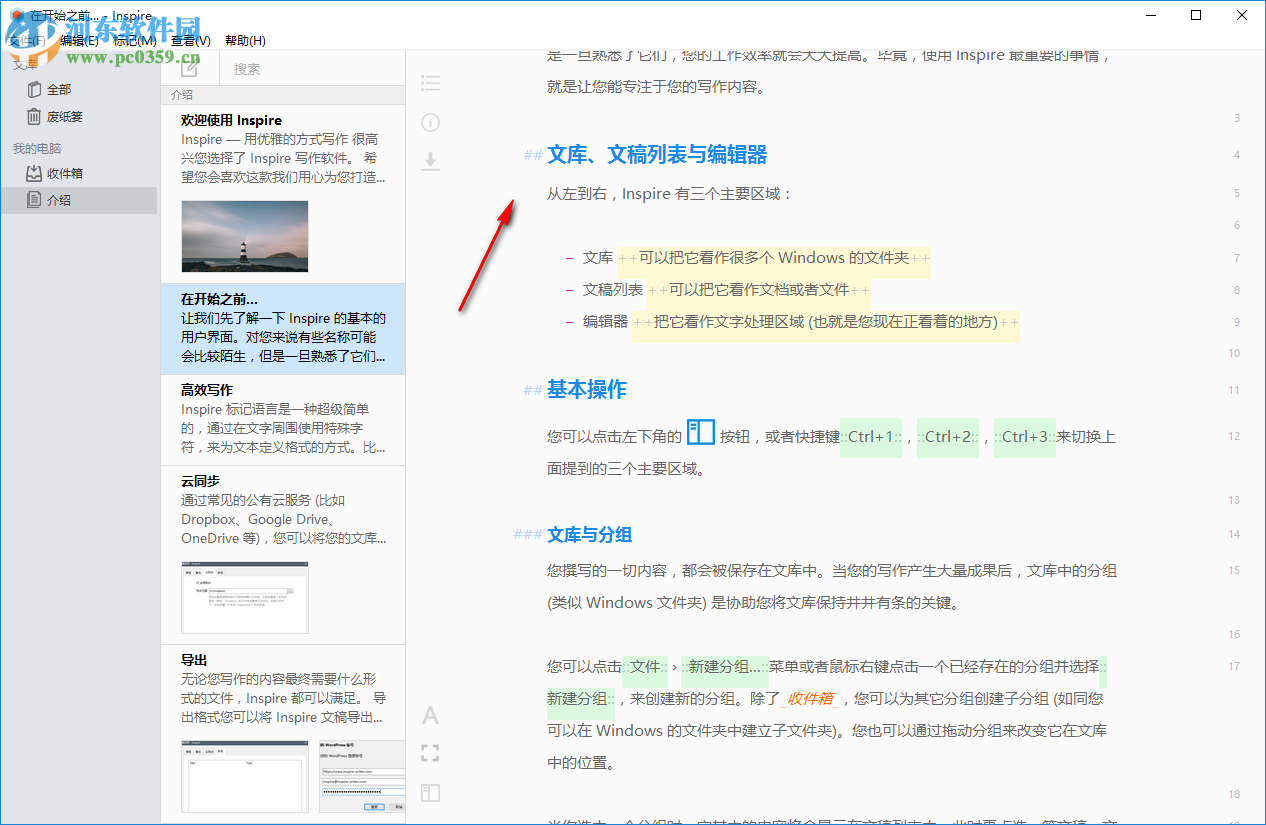Click the 介绍 list header
The height and width of the screenshot is (825, 1266).
coord(283,95)
